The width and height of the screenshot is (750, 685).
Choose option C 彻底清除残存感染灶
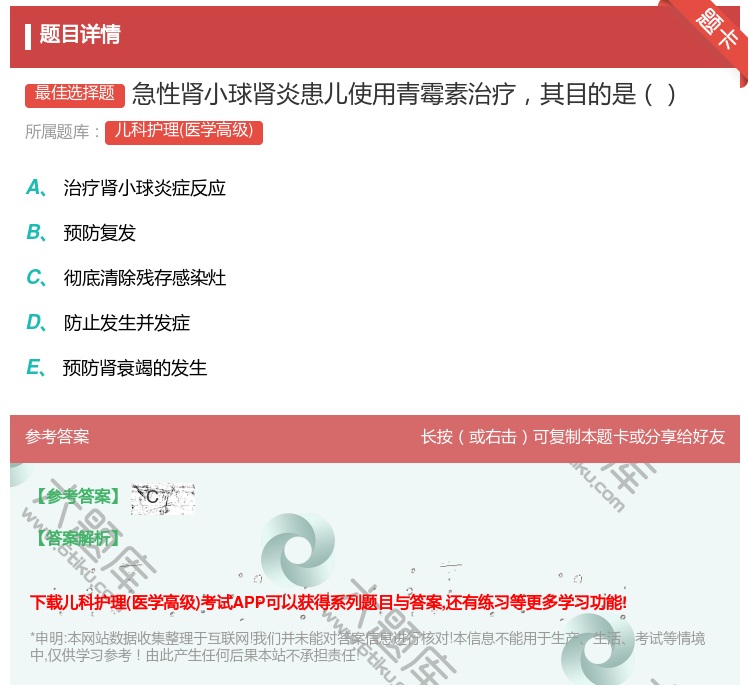tap(126, 278)
